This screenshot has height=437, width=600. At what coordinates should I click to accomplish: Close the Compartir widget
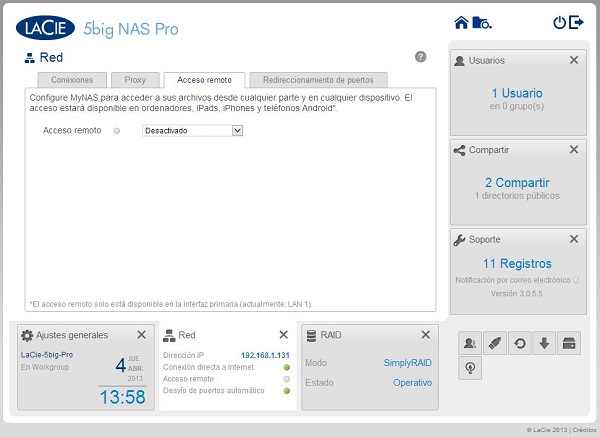pyautogui.click(x=574, y=149)
